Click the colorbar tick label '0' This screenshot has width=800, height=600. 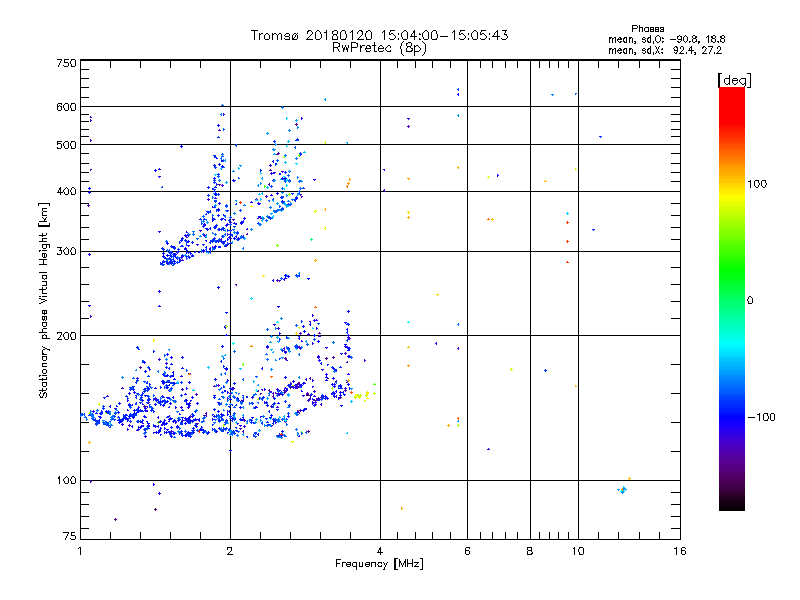[750, 301]
